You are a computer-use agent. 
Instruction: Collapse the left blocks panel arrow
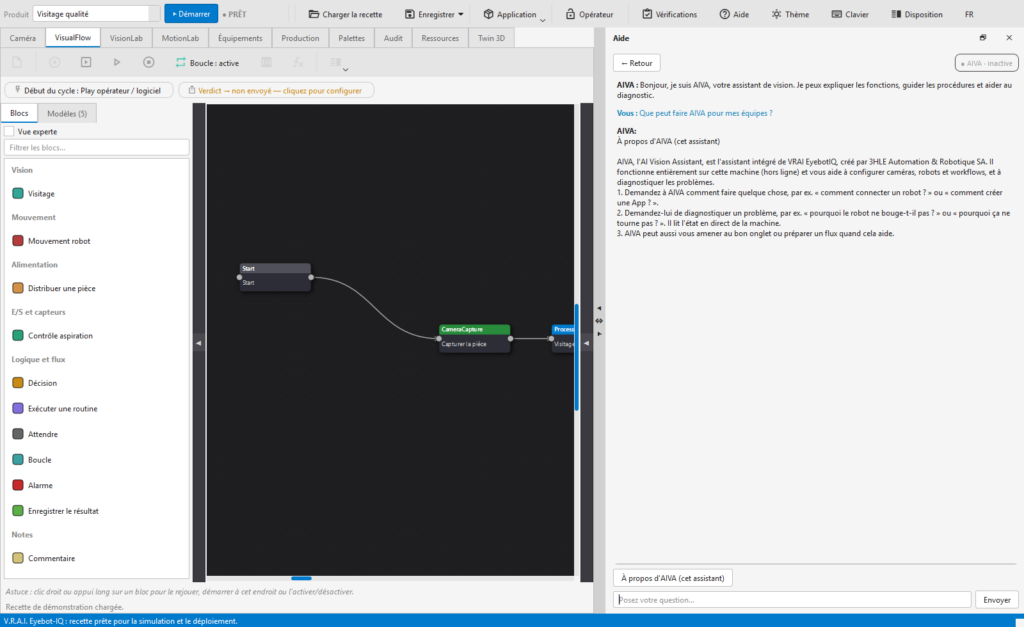[x=199, y=343]
